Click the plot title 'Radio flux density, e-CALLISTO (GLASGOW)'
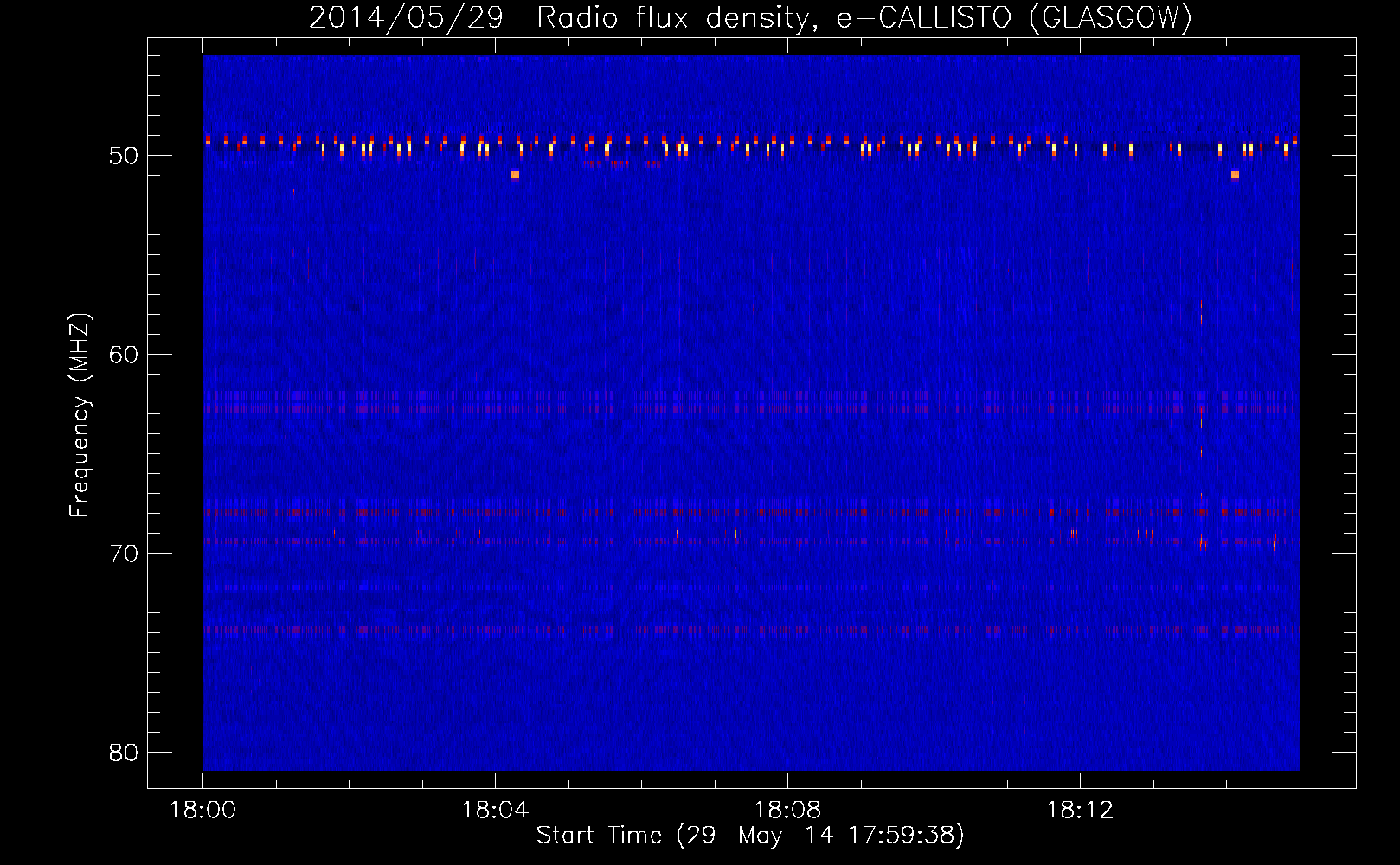 [864, 17]
